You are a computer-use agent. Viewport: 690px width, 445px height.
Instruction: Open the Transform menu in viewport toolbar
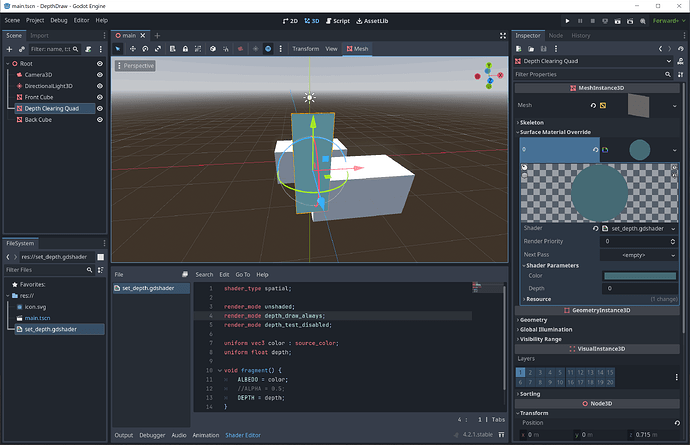coord(305,49)
